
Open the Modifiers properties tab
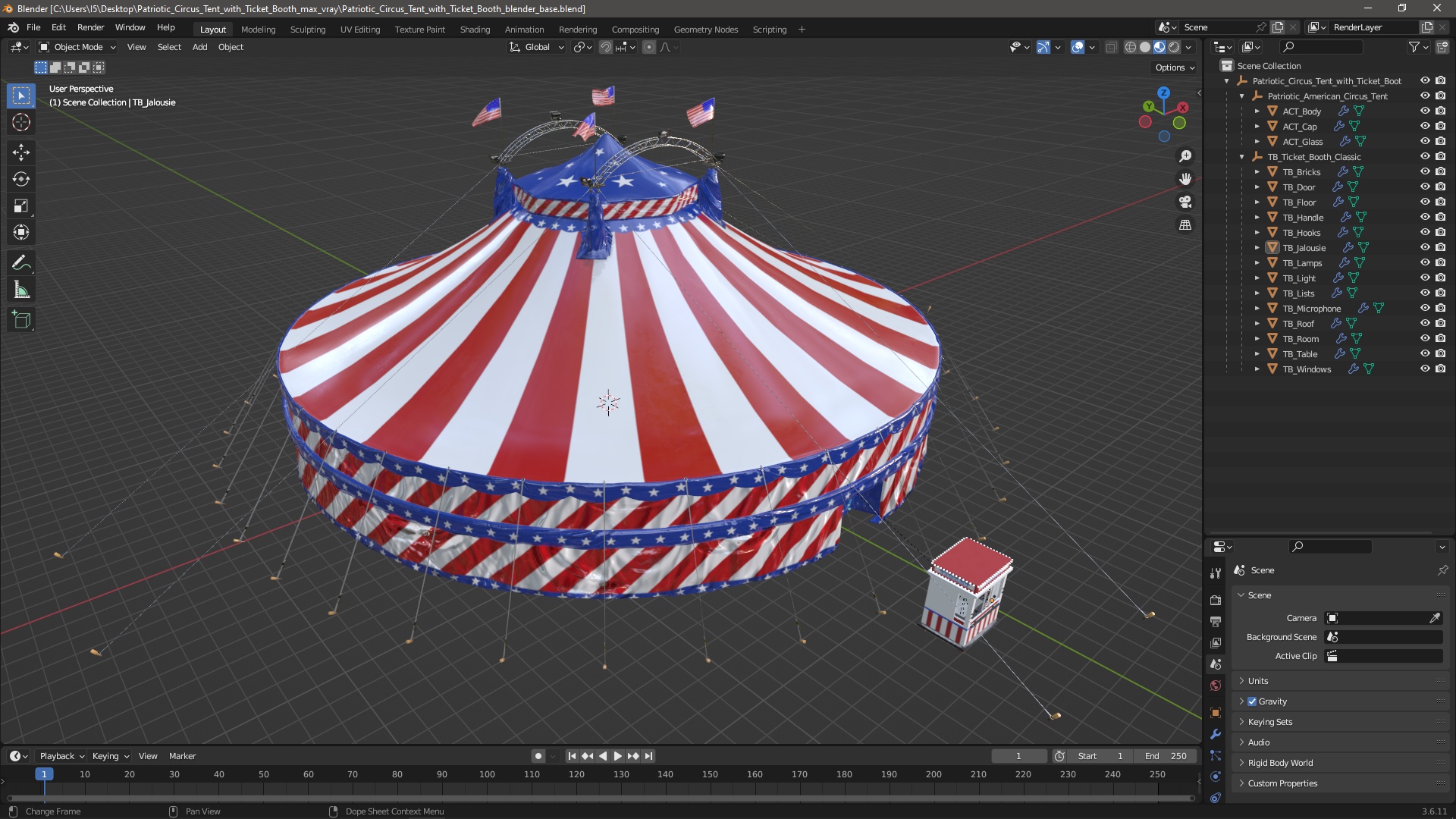[1216, 734]
